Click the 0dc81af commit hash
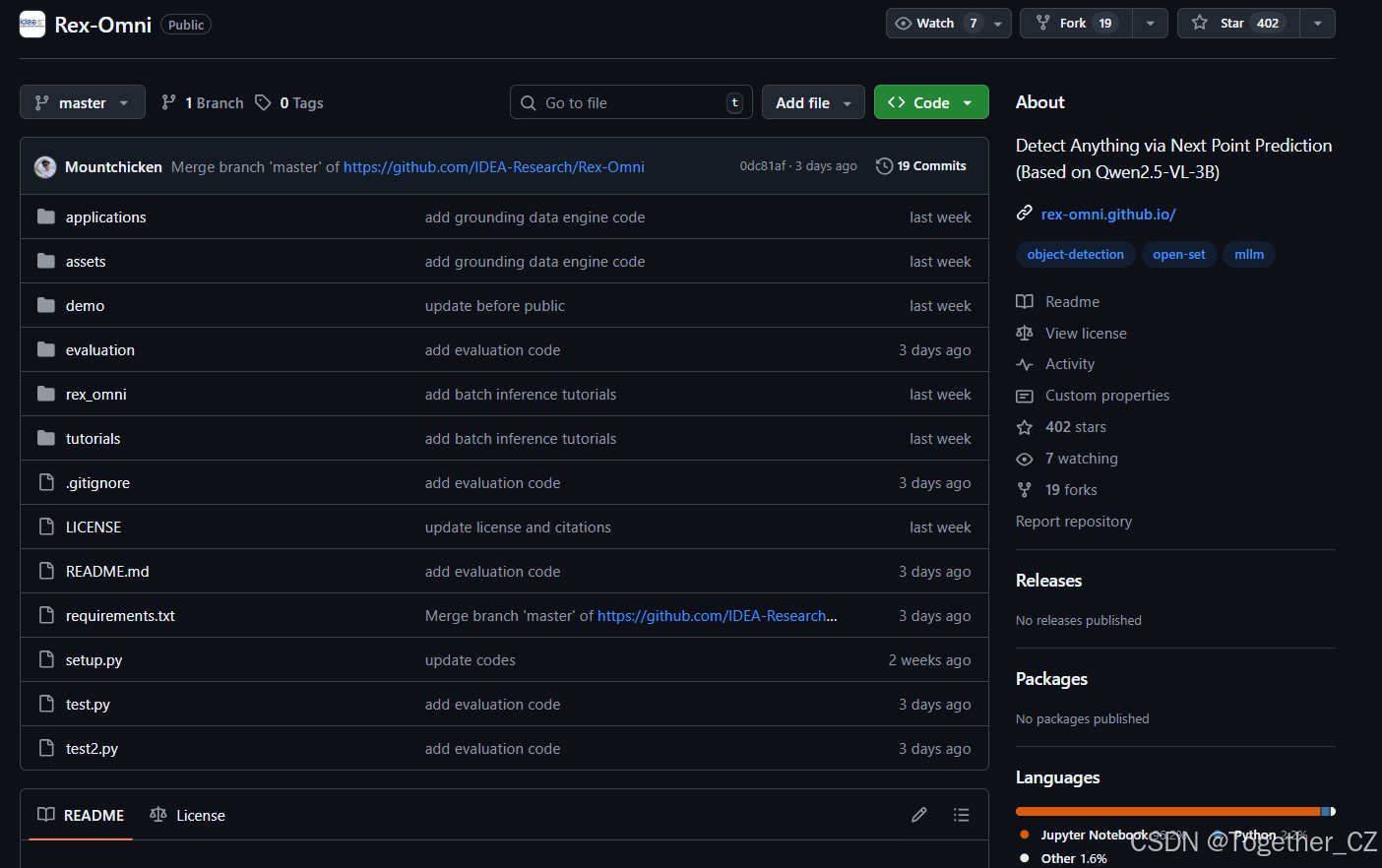1382x868 pixels. pos(763,166)
